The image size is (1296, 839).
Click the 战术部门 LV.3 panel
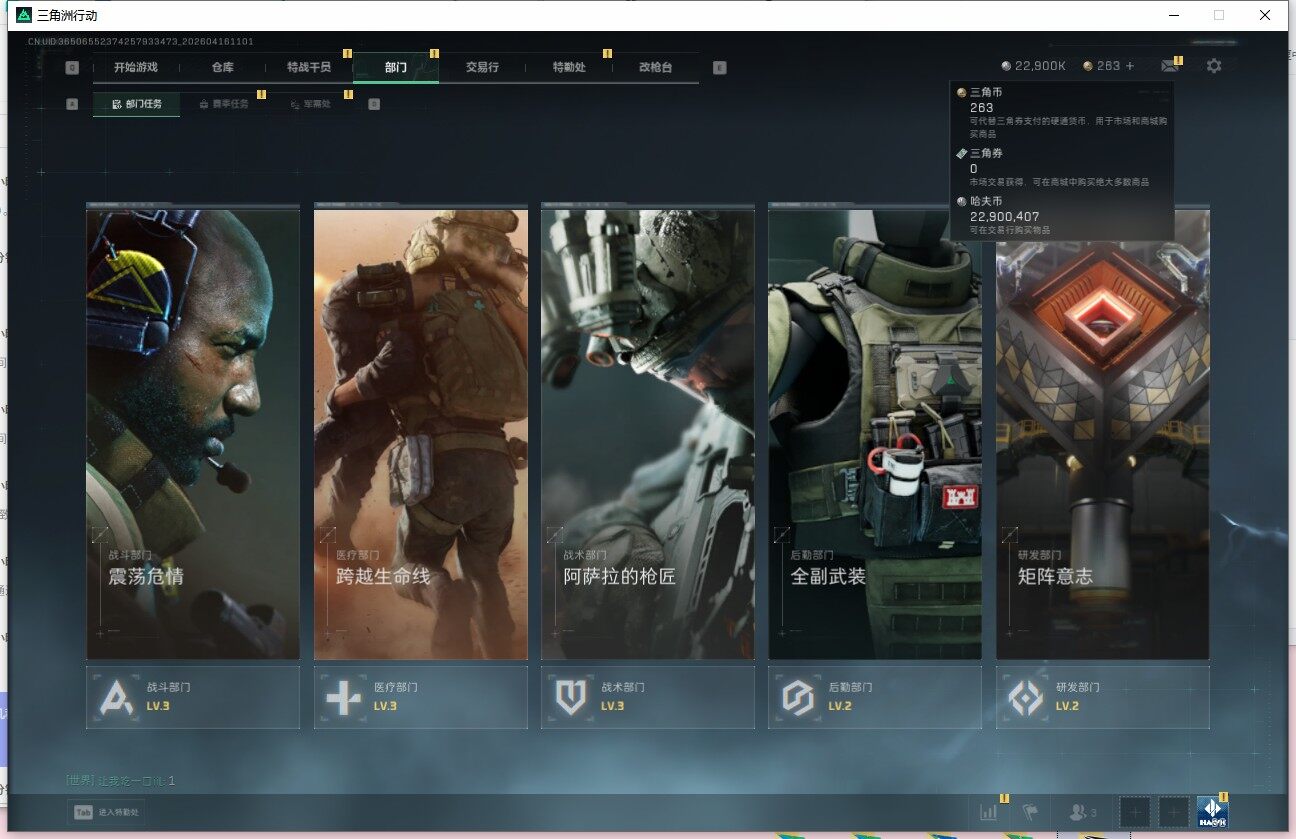pyautogui.click(x=648, y=697)
